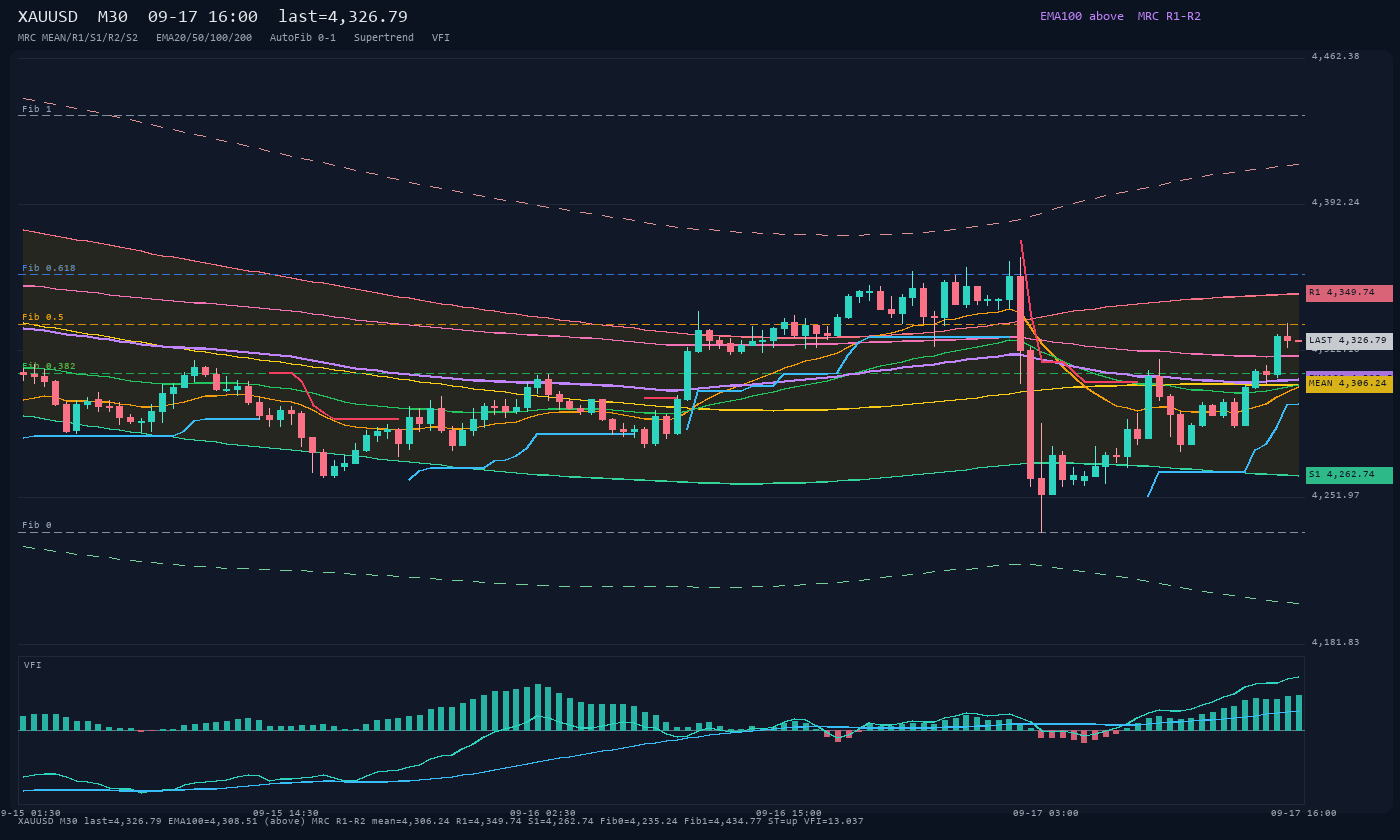Click the last=4,326.79 header value
The image size is (1400, 840).
coord(343,16)
